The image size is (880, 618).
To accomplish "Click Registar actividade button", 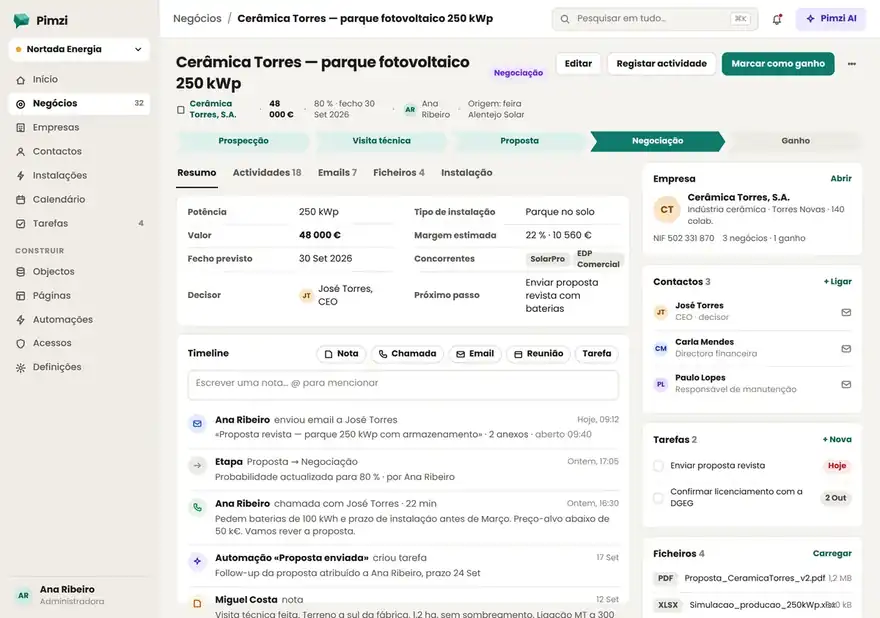I will click(x=661, y=64).
